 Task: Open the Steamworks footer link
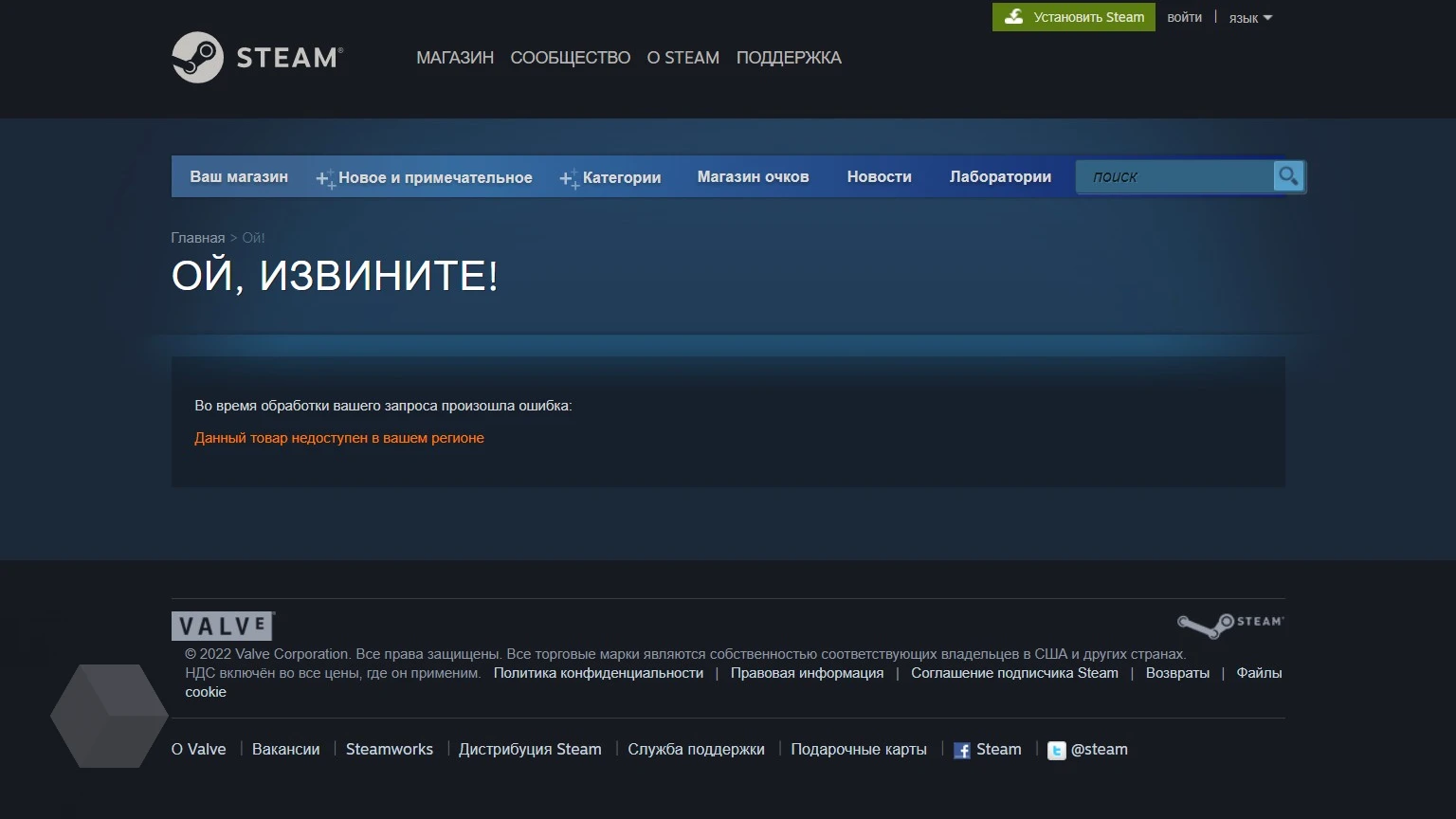point(389,749)
